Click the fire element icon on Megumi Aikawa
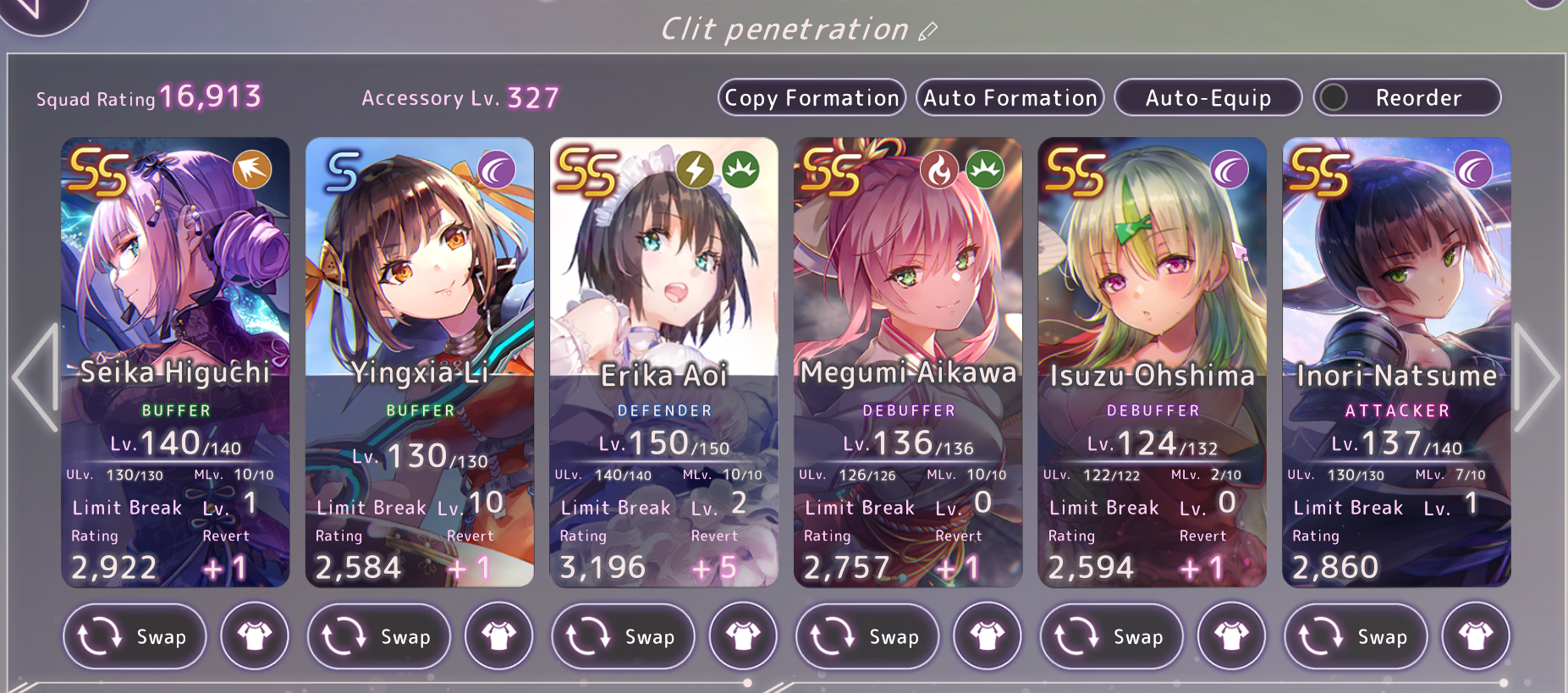Image resolution: width=1568 pixels, height=693 pixels. [x=939, y=170]
